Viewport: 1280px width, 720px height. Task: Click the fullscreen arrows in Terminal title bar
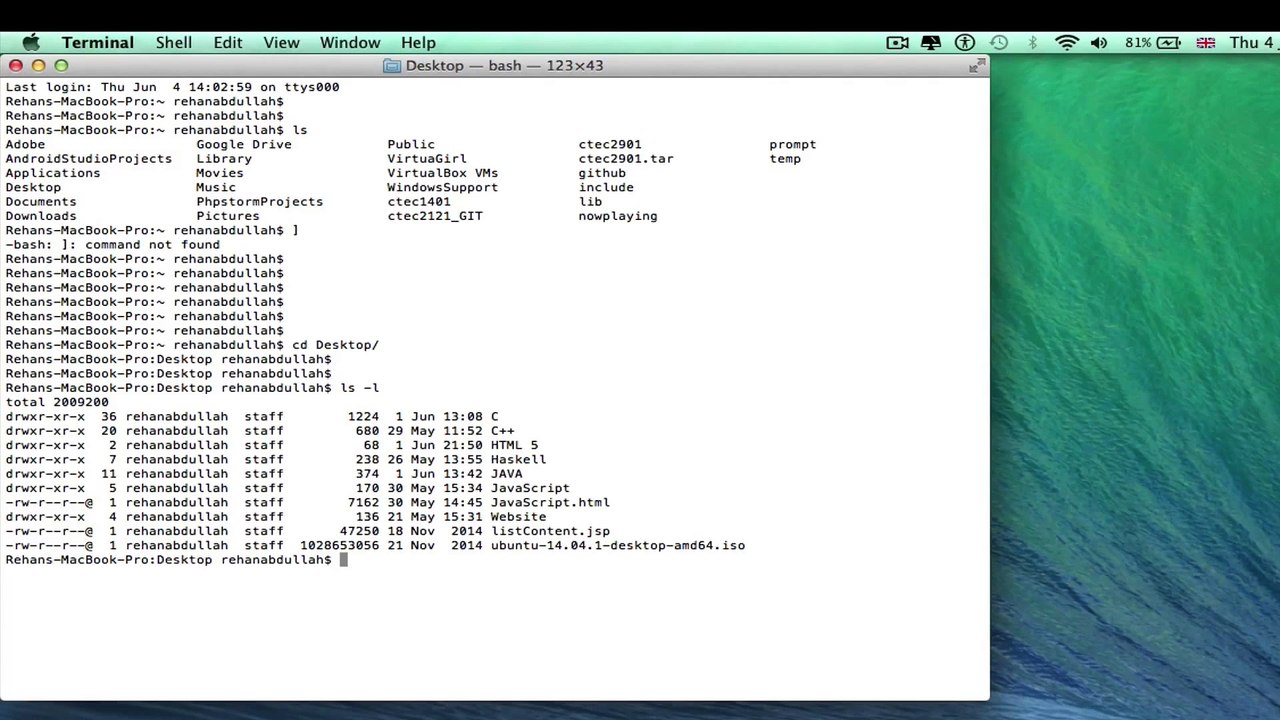pyautogui.click(x=977, y=66)
